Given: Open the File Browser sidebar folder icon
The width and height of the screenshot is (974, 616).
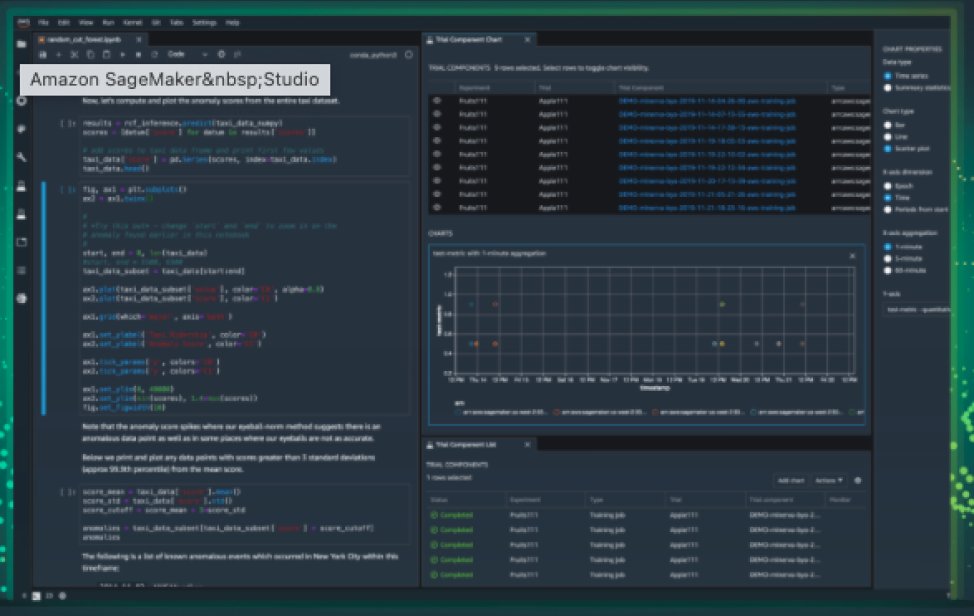Looking at the screenshot, I should pos(22,44).
